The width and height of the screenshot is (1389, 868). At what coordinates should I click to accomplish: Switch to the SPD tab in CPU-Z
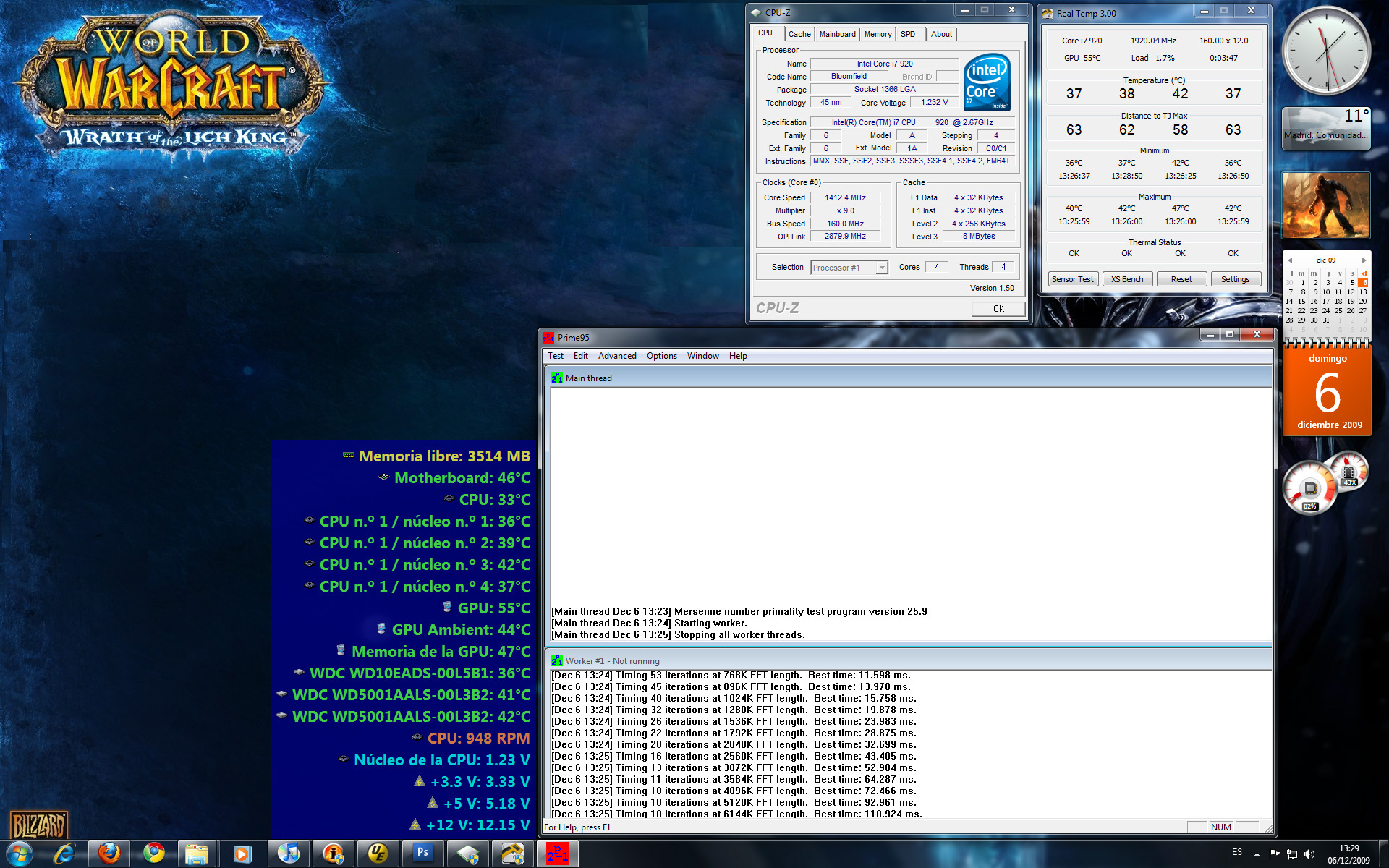908,34
